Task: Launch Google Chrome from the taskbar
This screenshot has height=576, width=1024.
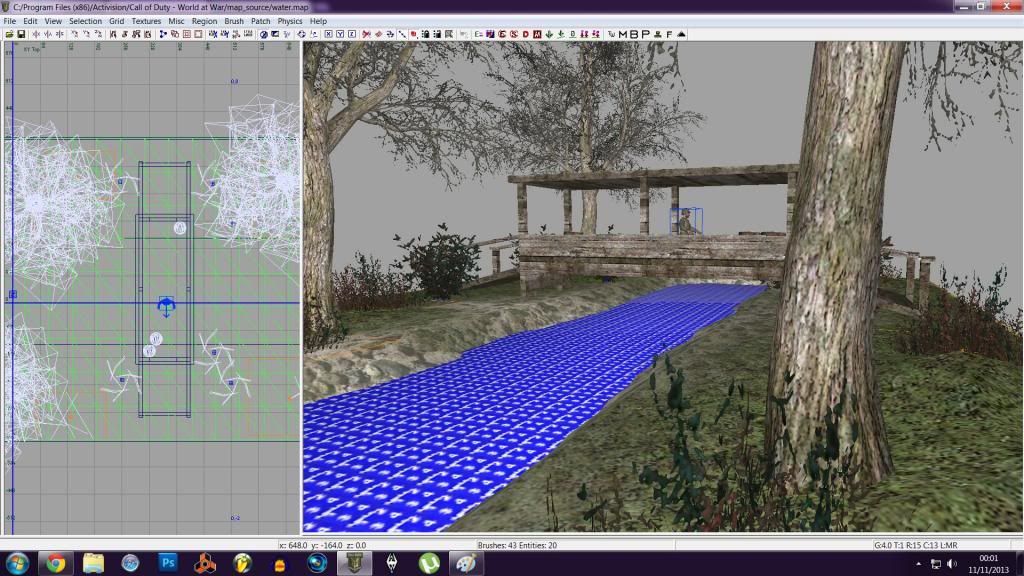Action: [56, 563]
